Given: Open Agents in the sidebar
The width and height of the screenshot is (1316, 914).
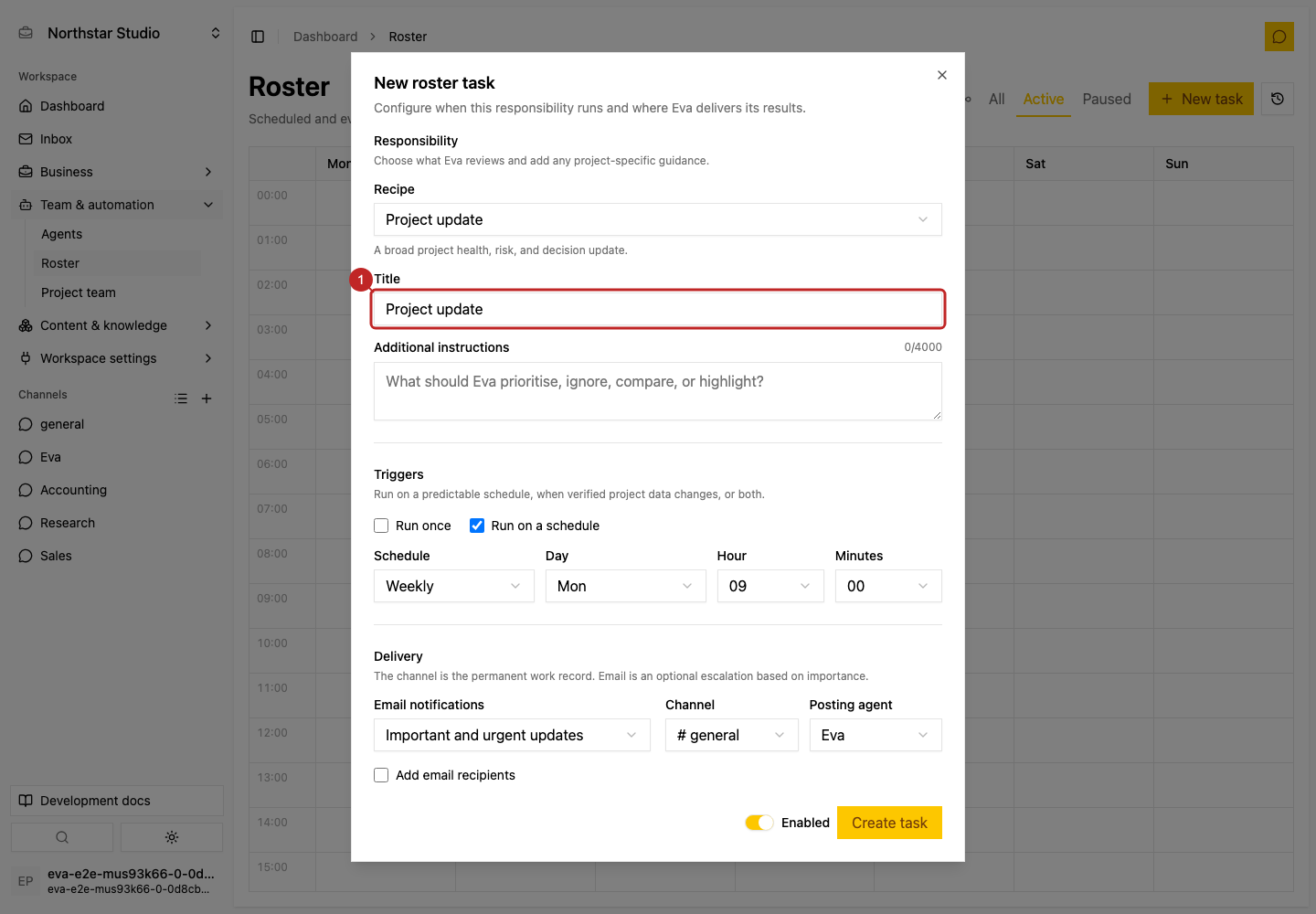Looking at the screenshot, I should pyautogui.click(x=61, y=234).
